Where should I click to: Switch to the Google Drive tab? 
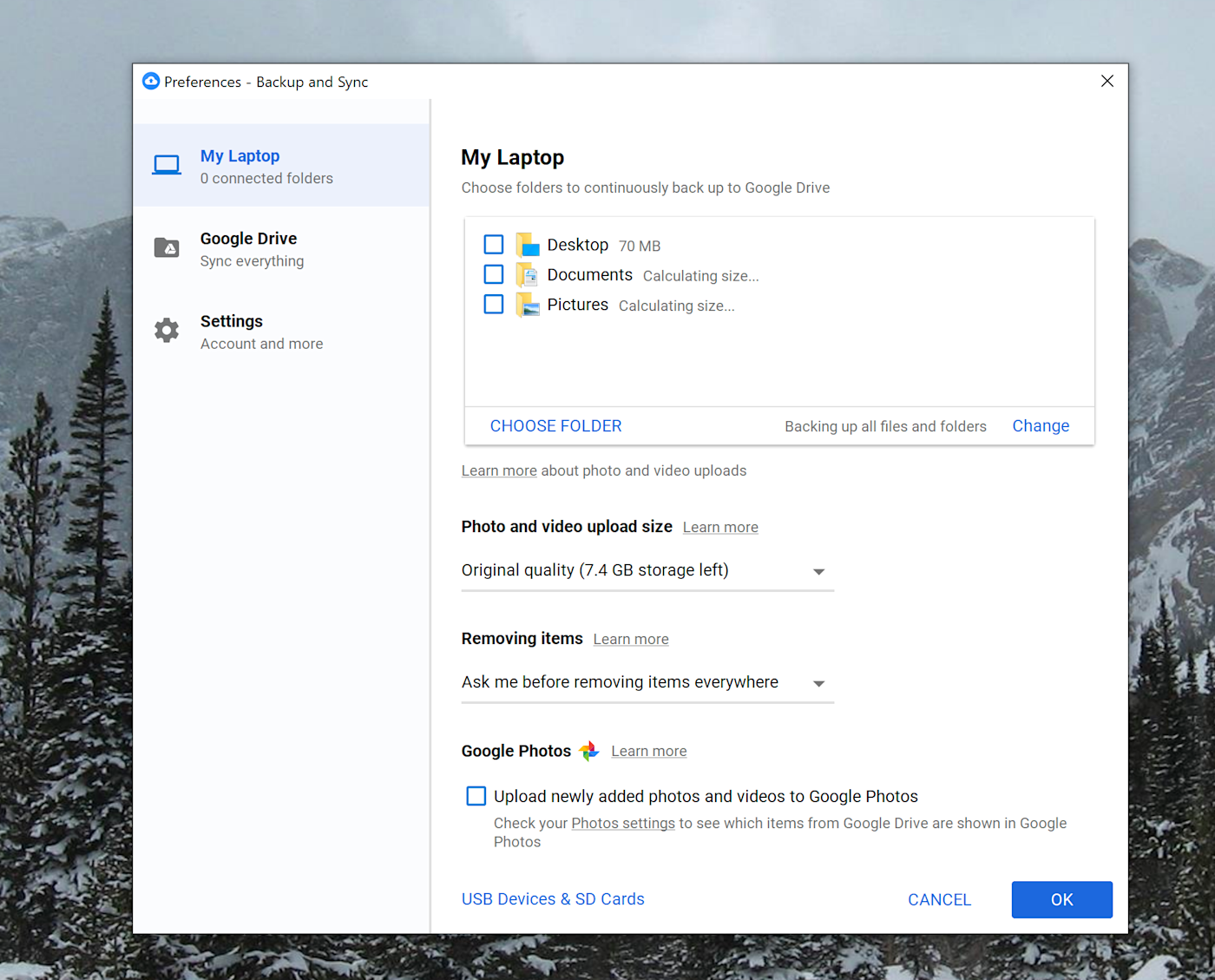281,248
